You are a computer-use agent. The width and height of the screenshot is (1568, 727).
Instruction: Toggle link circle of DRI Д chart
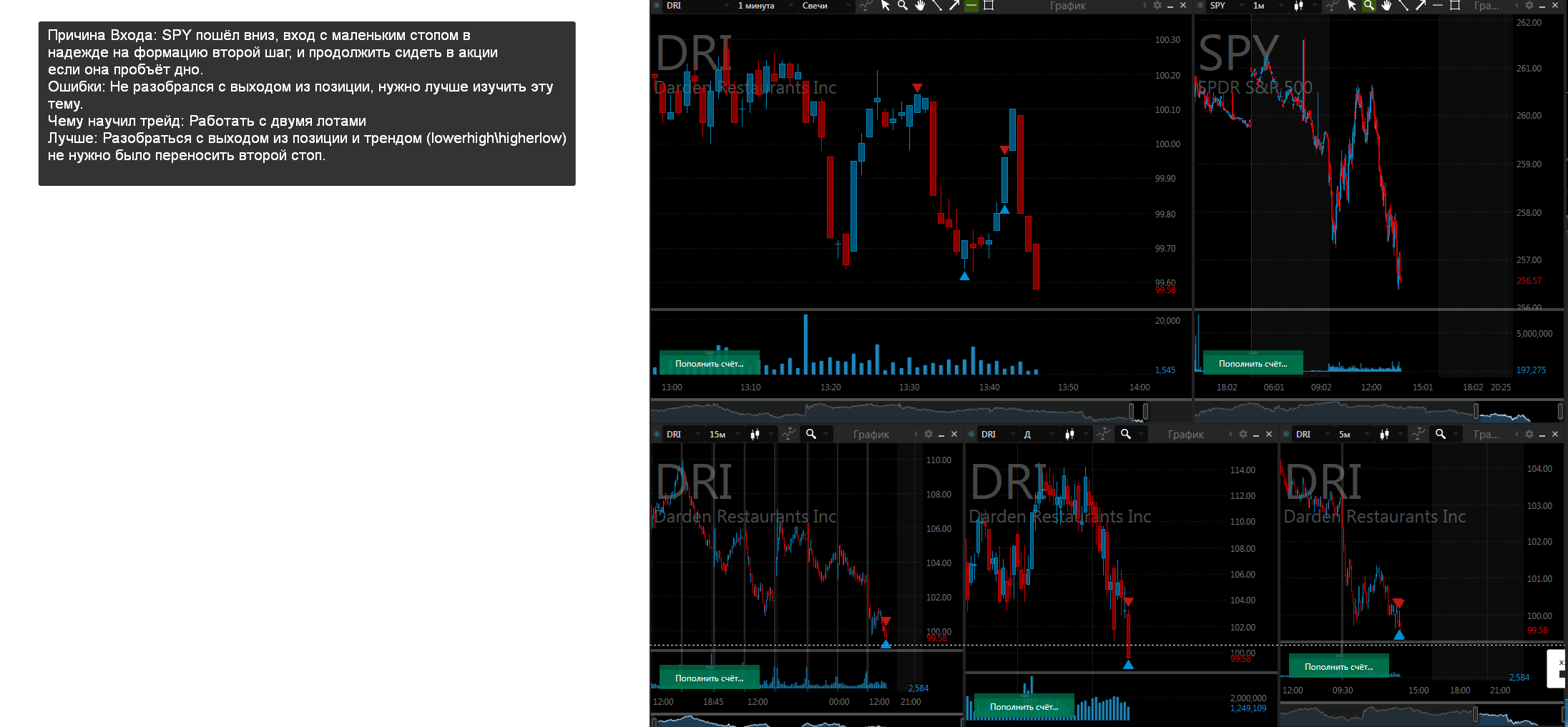click(x=971, y=434)
